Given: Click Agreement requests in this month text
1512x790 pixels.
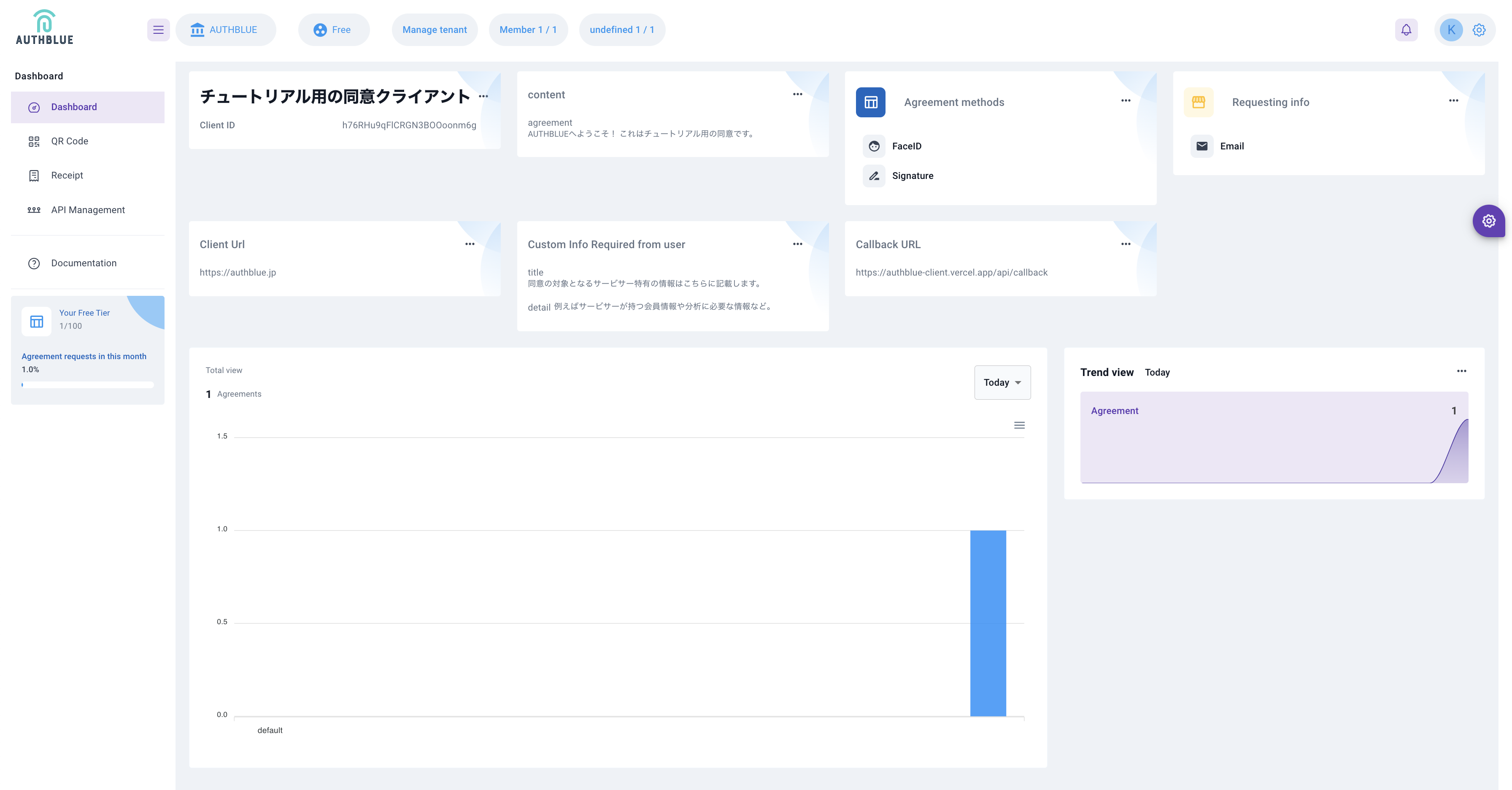Looking at the screenshot, I should coord(84,356).
